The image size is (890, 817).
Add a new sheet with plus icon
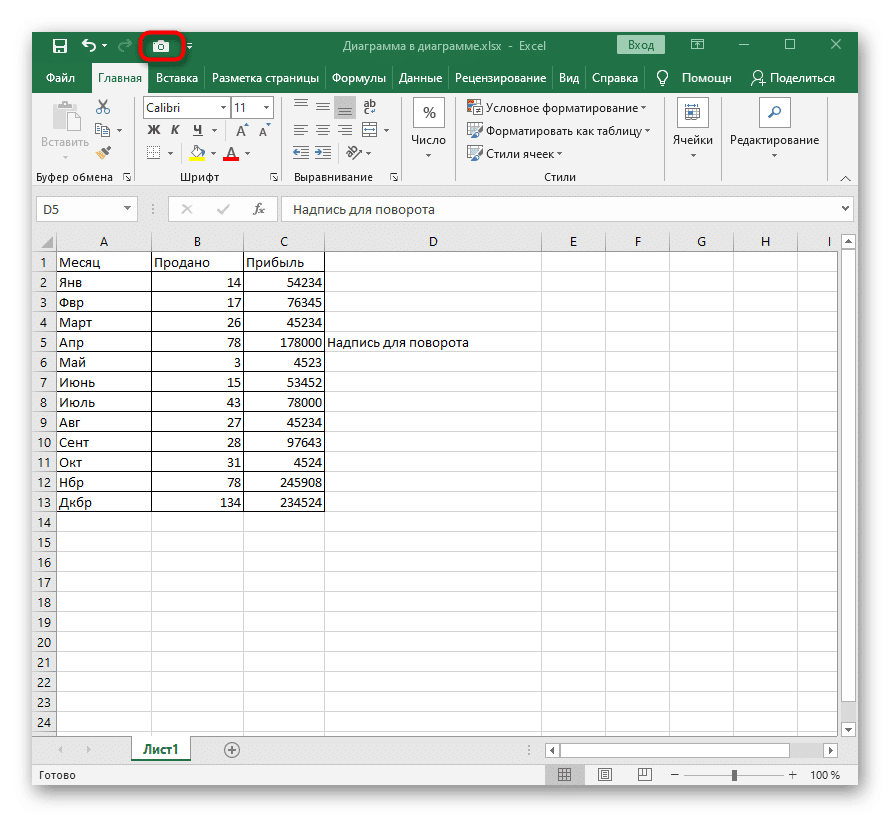click(x=232, y=749)
